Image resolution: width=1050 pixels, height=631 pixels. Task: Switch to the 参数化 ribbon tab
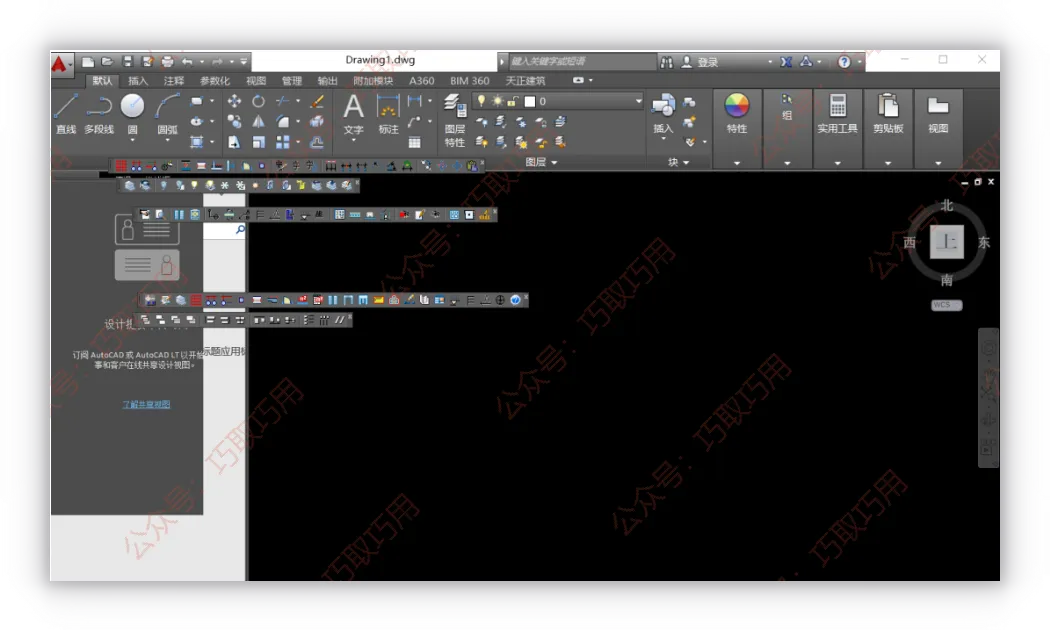(x=215, y=80)
